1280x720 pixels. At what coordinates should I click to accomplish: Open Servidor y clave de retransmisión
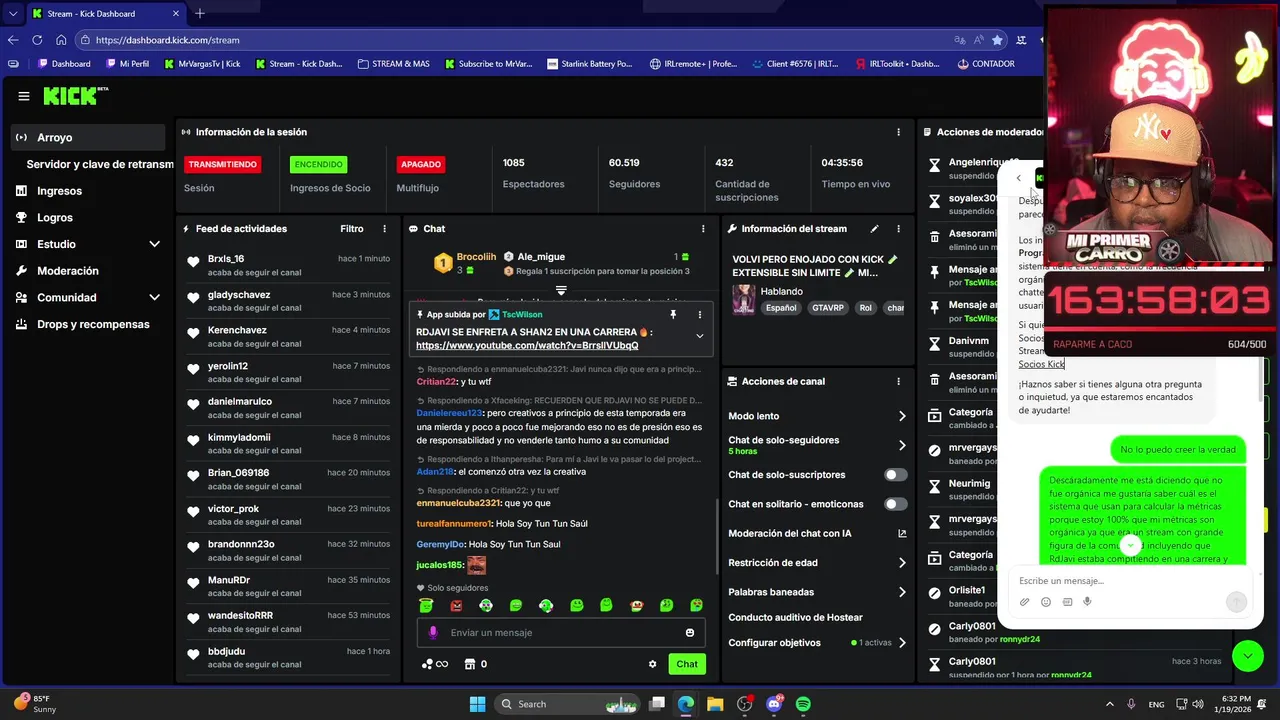(100, 164)
